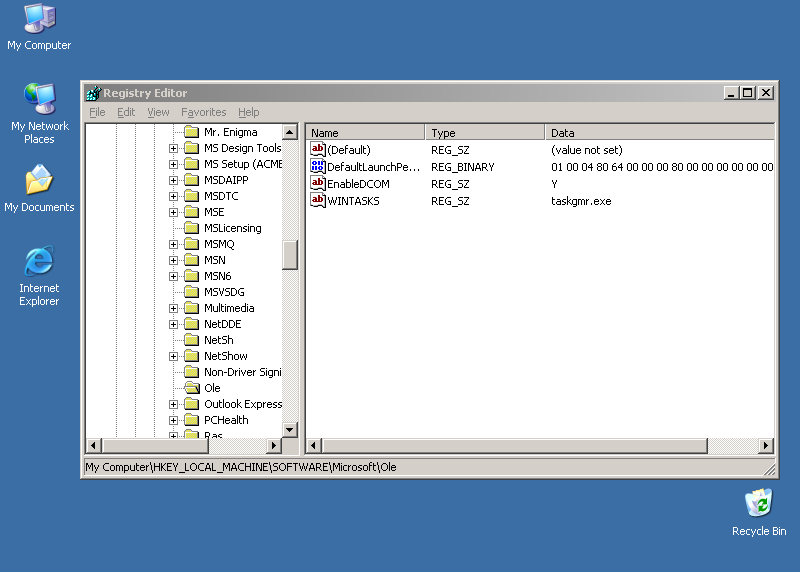The image size is (800, 572).
Task: Select the MSLicensing key label
Action: coord(233,228)
